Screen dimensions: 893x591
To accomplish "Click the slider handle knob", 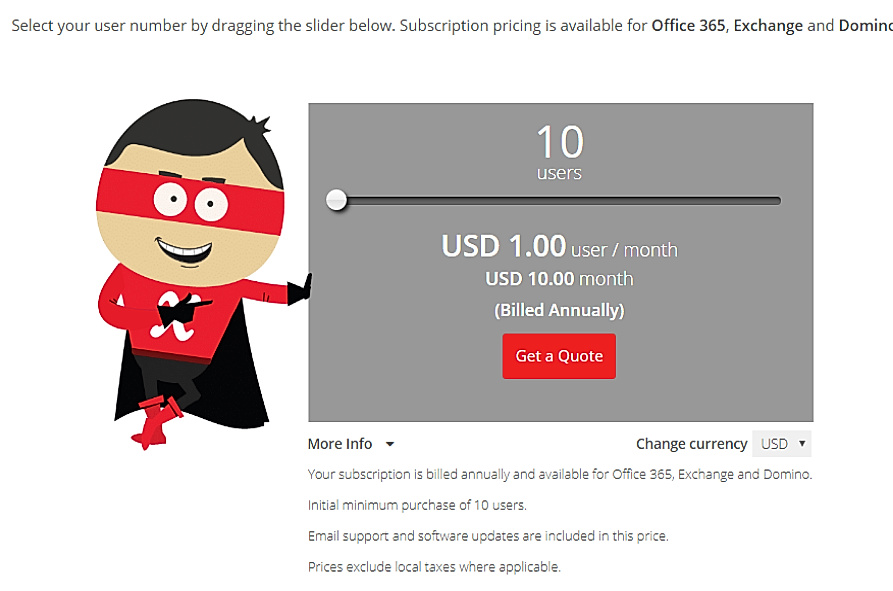I will click(337, 200).
